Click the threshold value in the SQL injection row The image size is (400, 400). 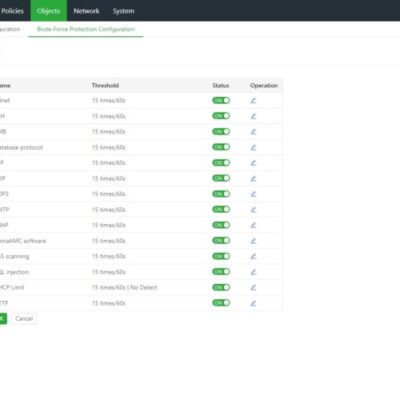109,272
